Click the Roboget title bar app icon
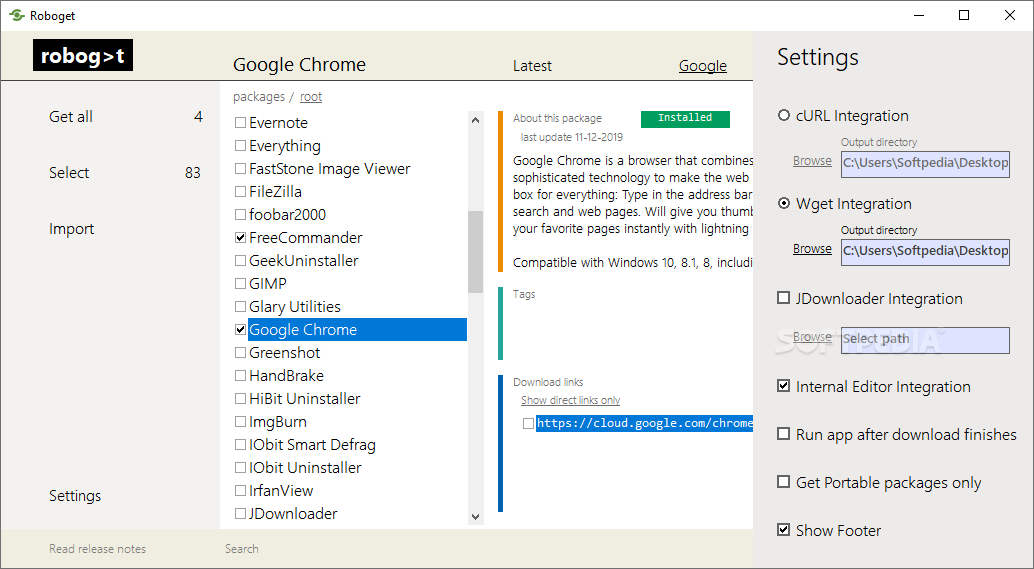 click(x=16, y=15)
